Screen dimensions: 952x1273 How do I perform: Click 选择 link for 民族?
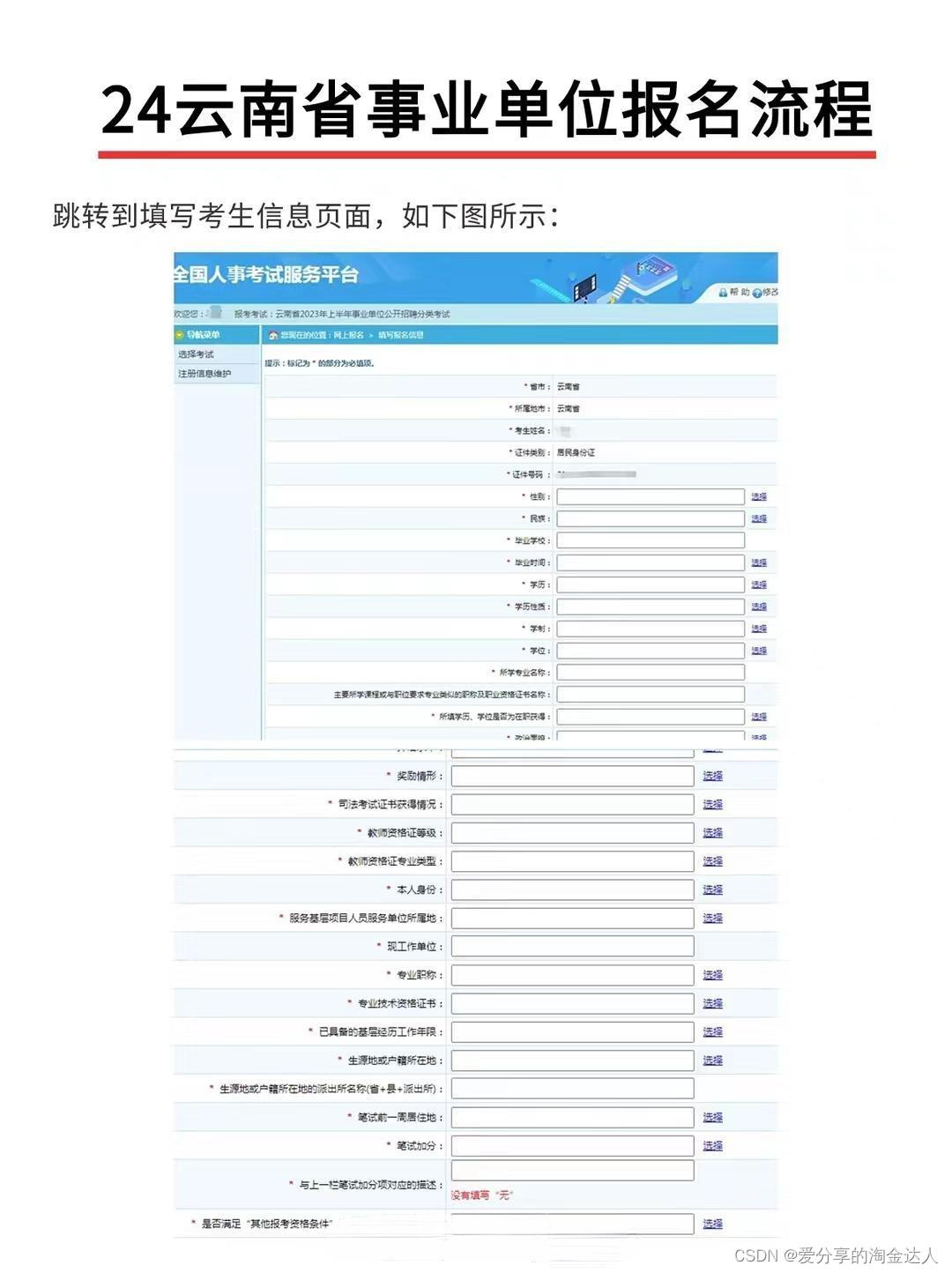759,519
